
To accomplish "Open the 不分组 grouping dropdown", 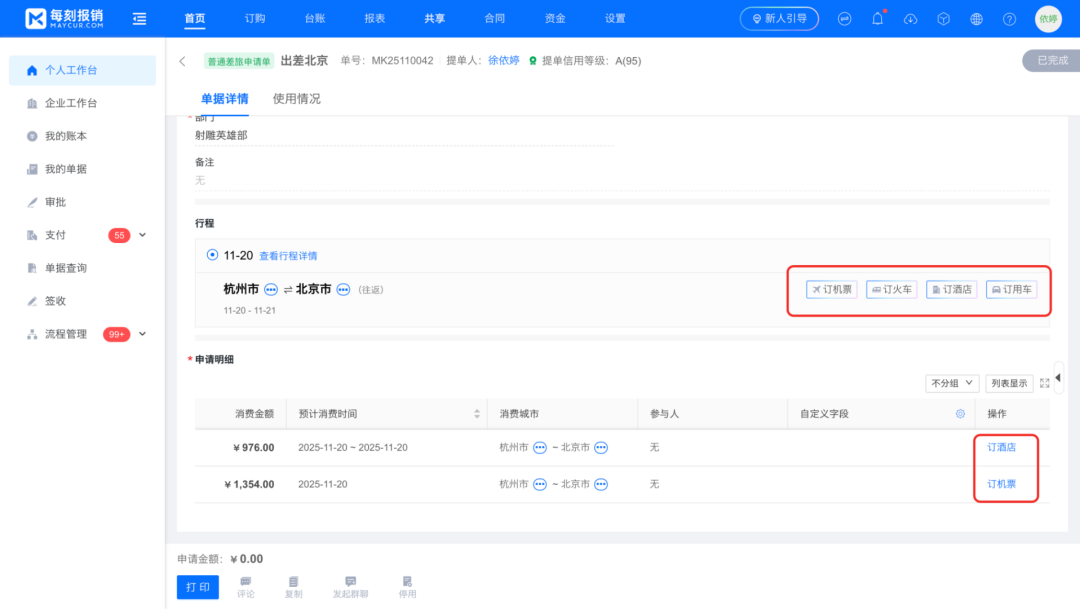I will [x=950, y=382].
